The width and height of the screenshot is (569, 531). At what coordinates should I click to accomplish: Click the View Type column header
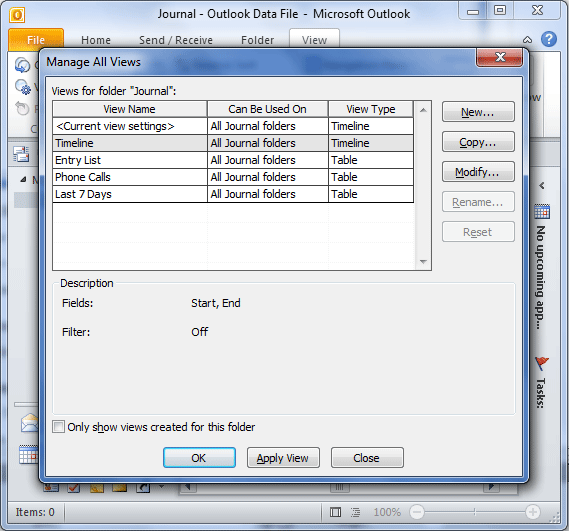pyautogui.click(x=371, y=109)
